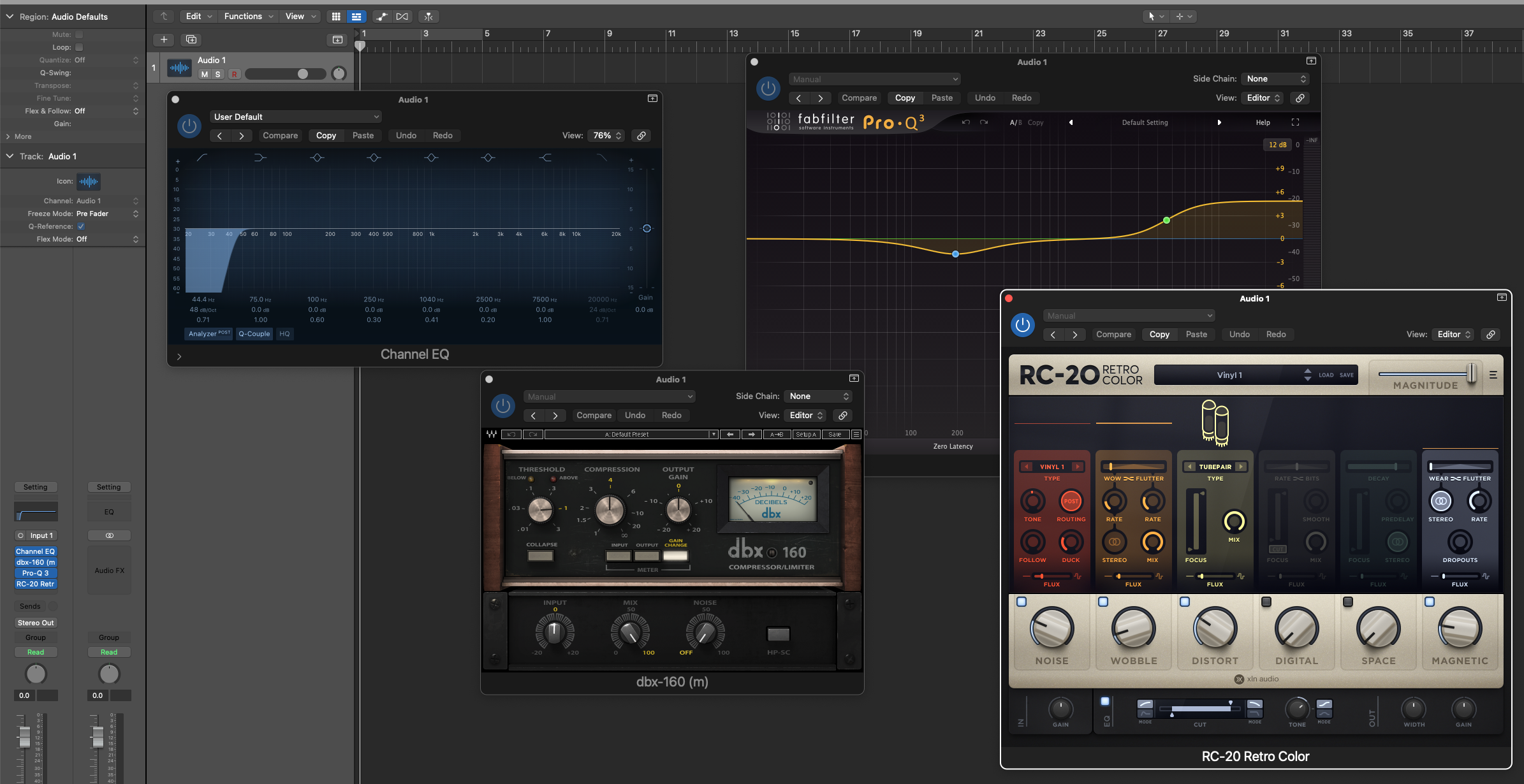This screenshot has width=1524, height=784.
Task: Select dbx-160 insert slot in channel strip
Action: [36, 562]
